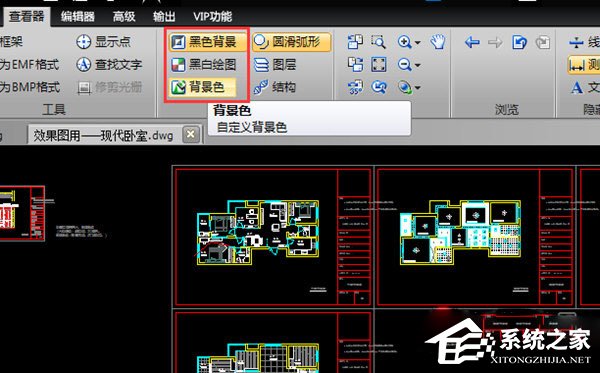Click the 显示点 show points tool

tap(103, 42)
